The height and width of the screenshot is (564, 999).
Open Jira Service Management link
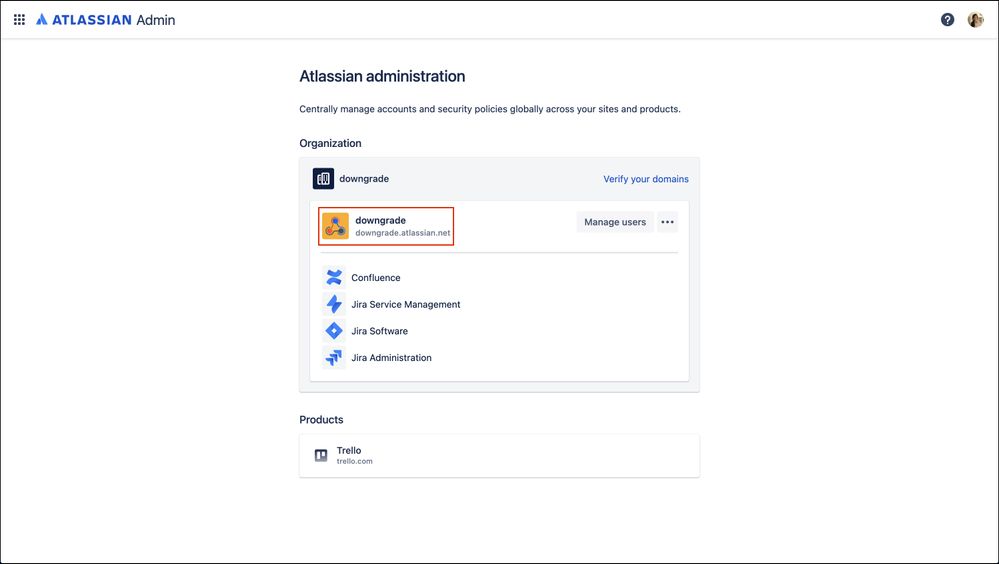pyautogui.click(x=405, y=305)
